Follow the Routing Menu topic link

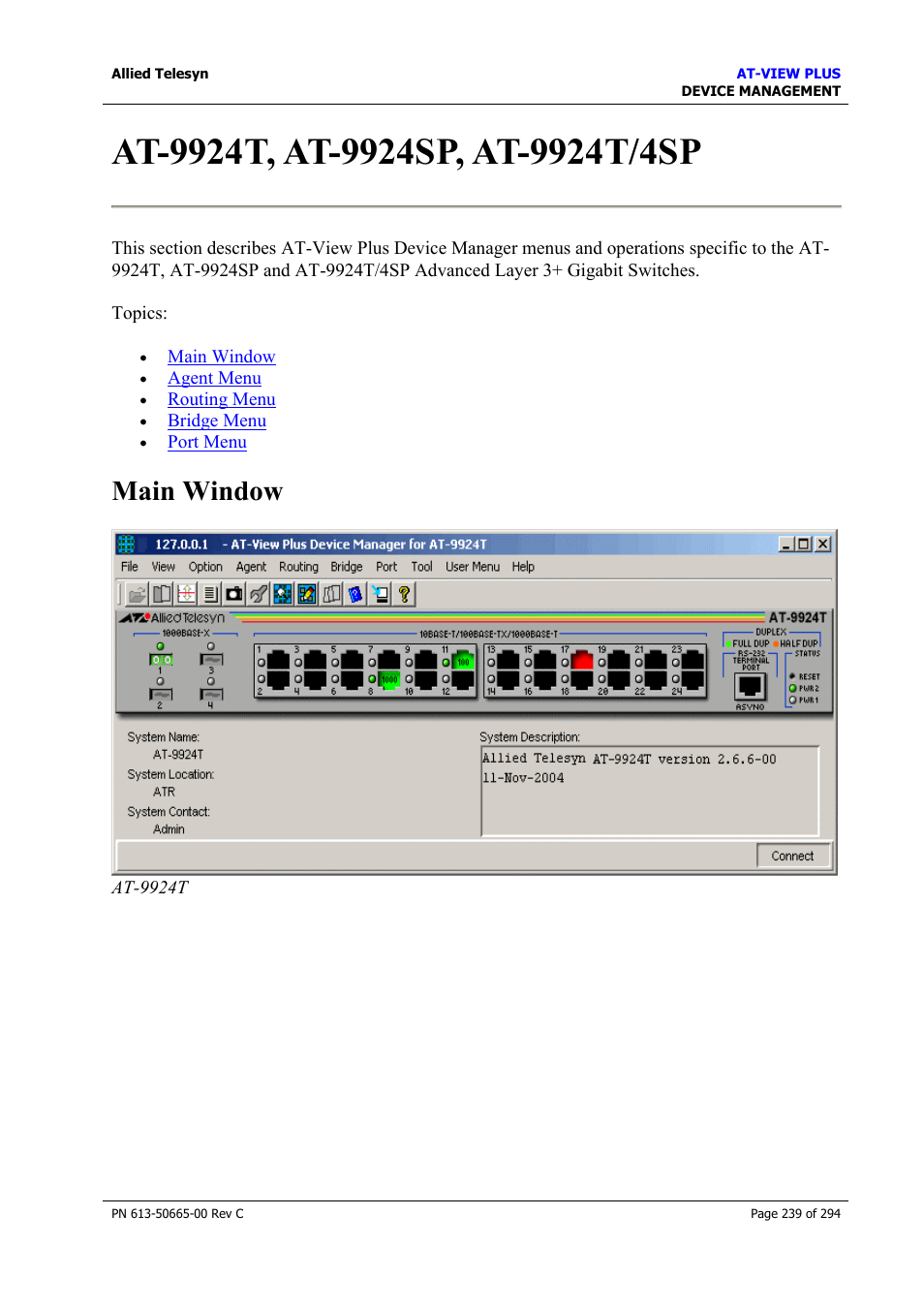221,399
